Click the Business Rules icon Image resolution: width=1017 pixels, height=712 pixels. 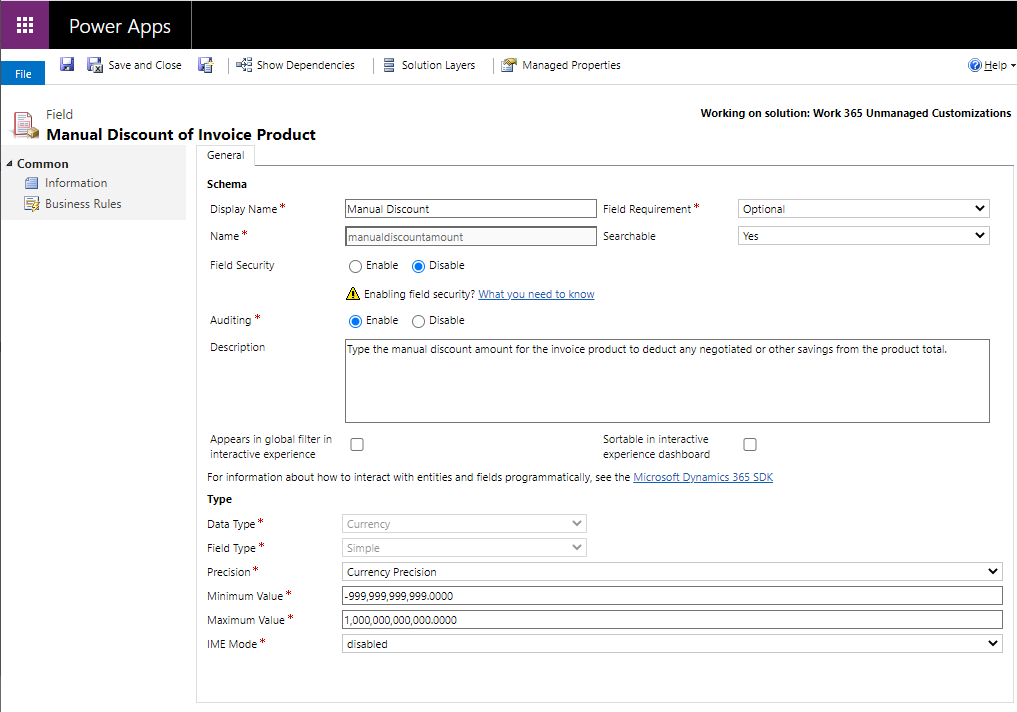pyautogui.click(x=32, y=204)
